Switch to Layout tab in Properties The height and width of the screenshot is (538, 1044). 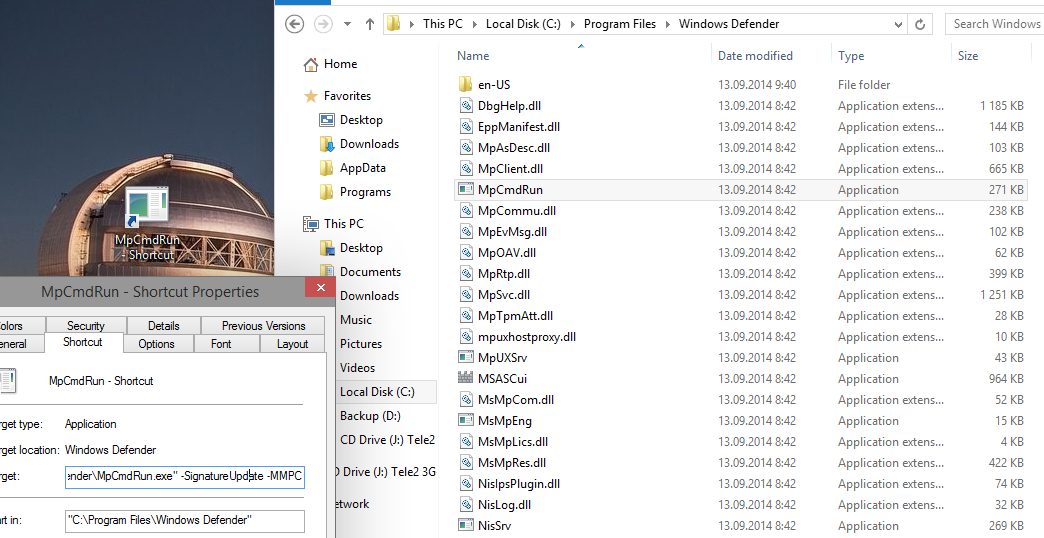tap(292, 344)
